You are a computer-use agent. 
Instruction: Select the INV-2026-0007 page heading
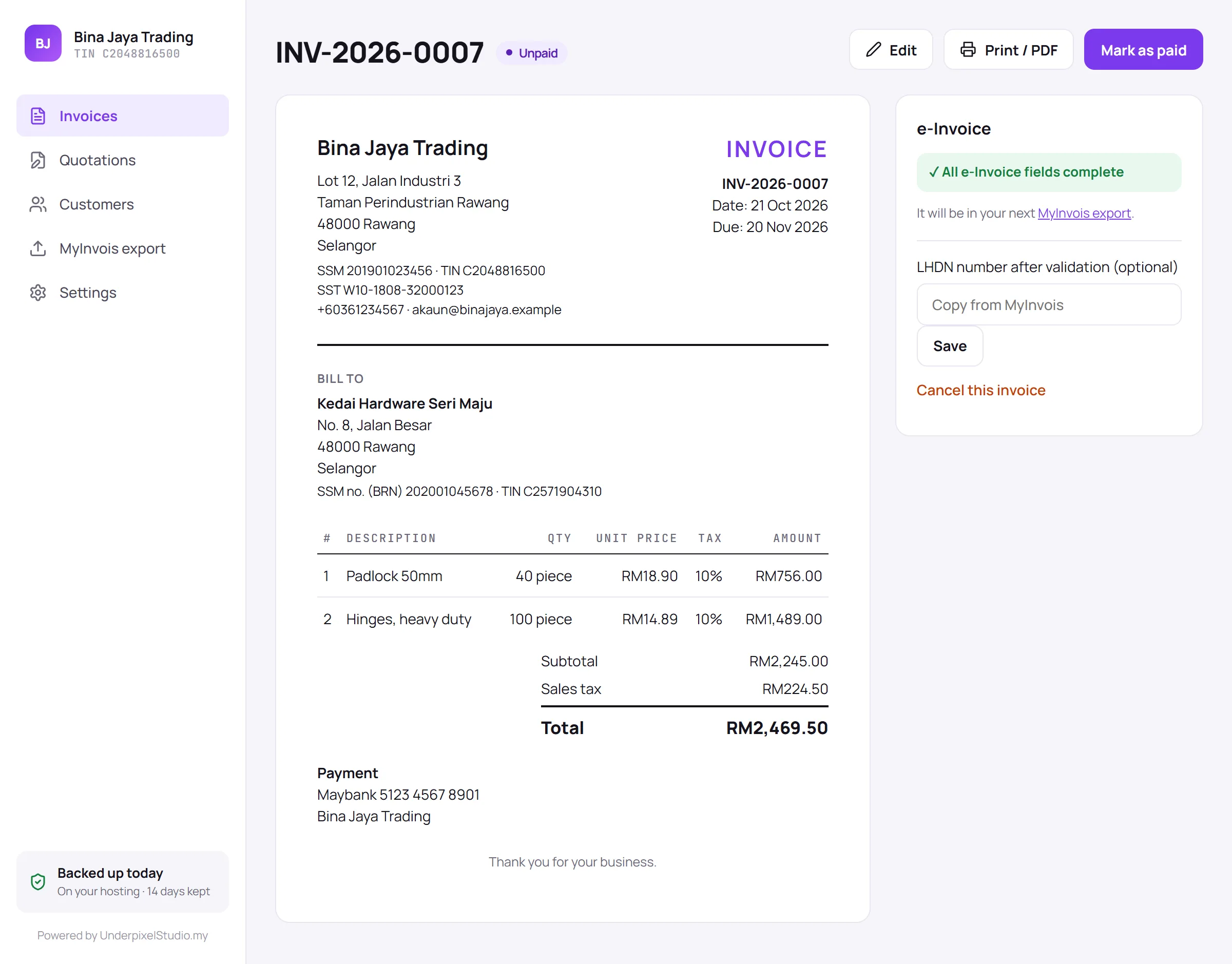tap(379, 52)
